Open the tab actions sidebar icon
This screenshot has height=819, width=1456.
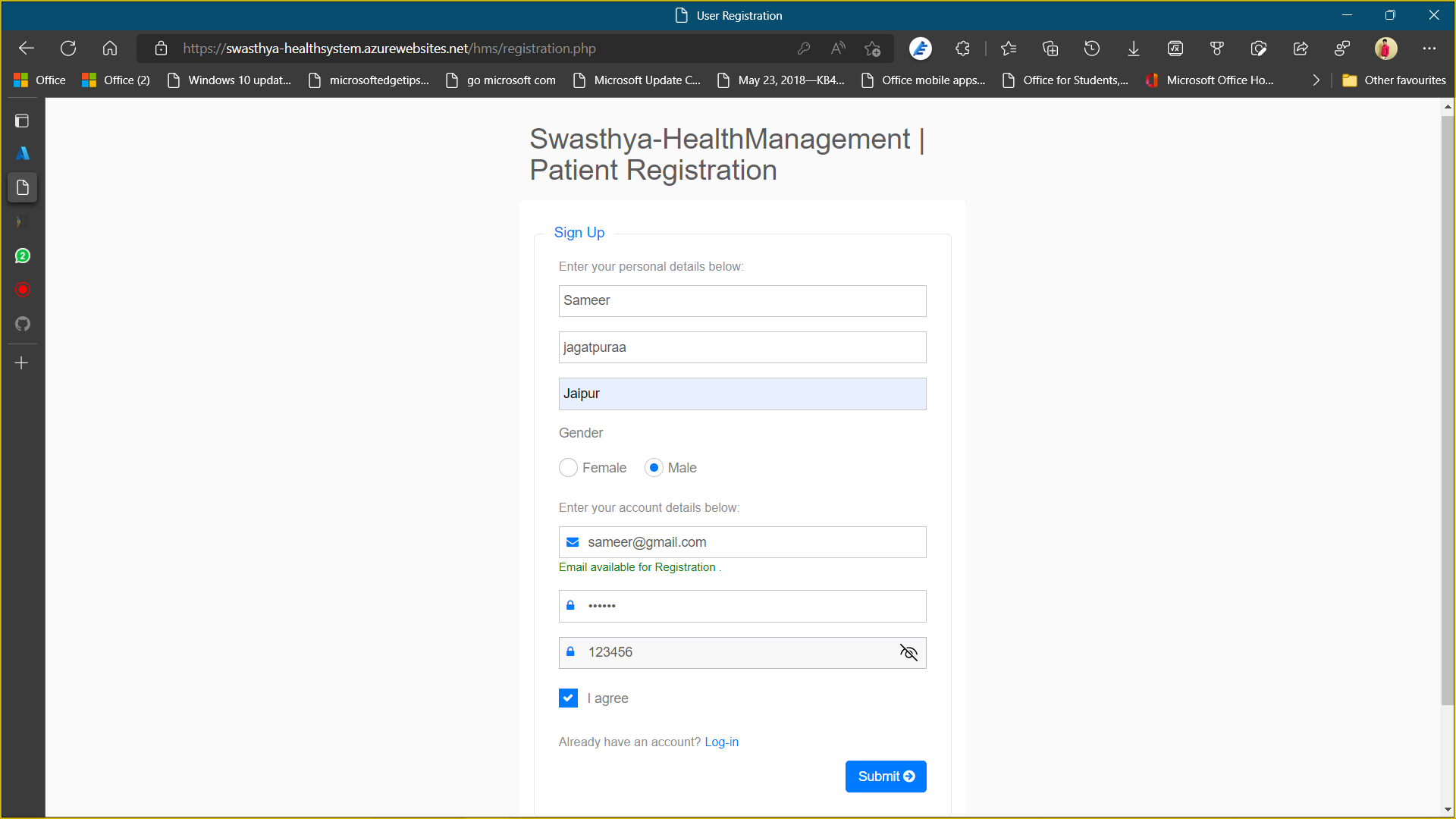click(22, 121)
